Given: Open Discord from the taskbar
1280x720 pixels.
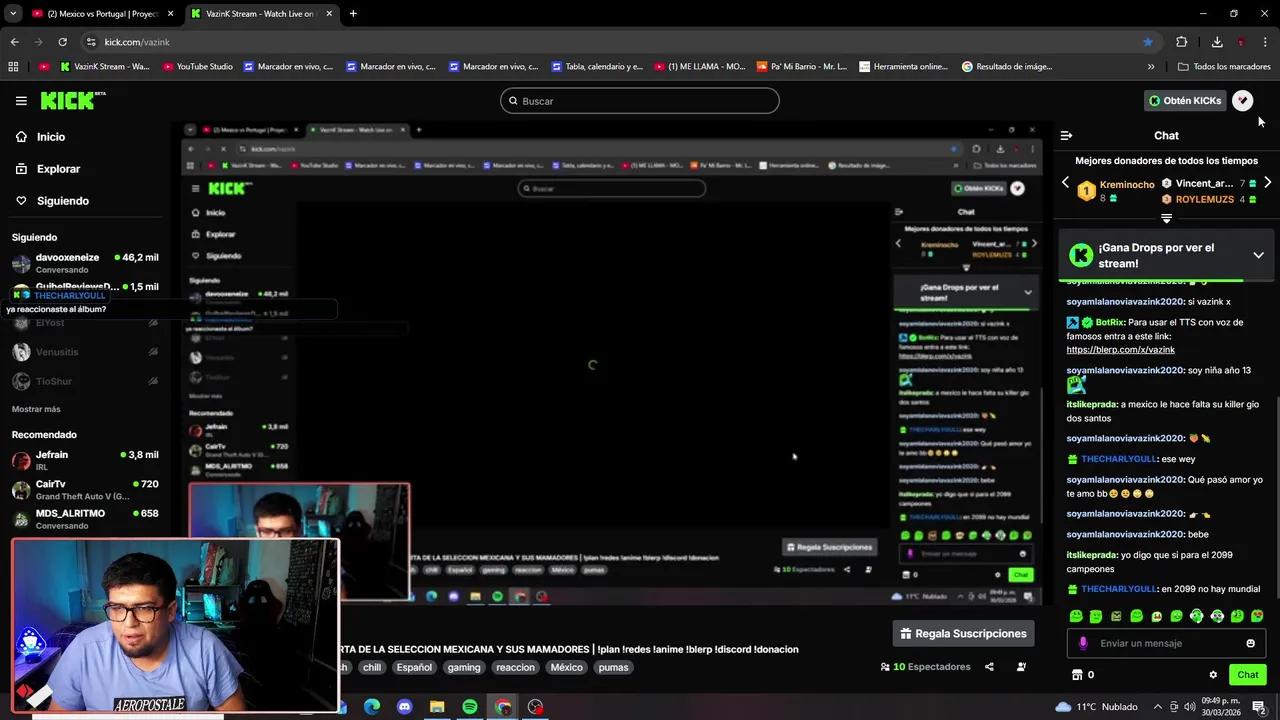Looking at the screenshot, I should [x=404, y=707].
